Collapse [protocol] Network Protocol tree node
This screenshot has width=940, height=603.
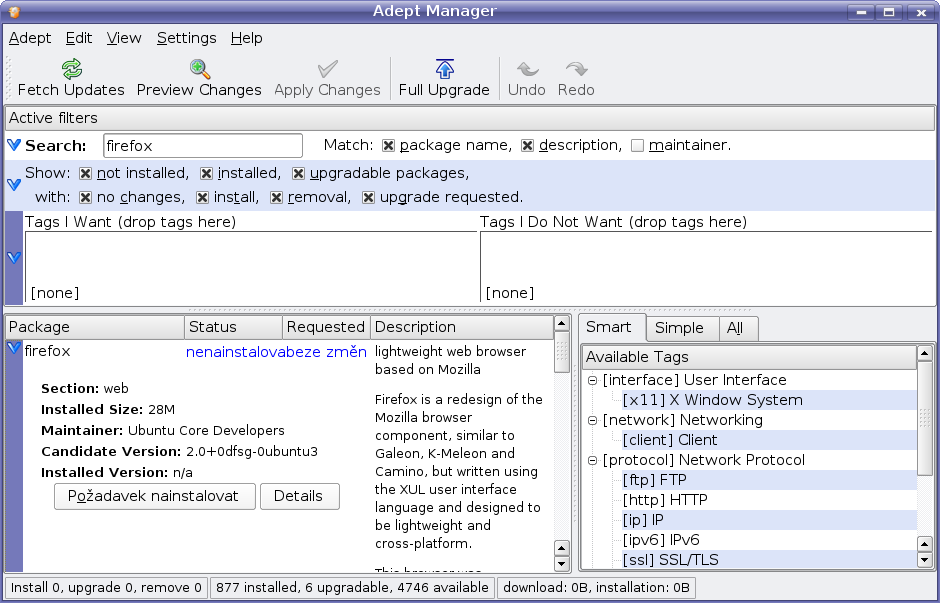coord(592,460)
